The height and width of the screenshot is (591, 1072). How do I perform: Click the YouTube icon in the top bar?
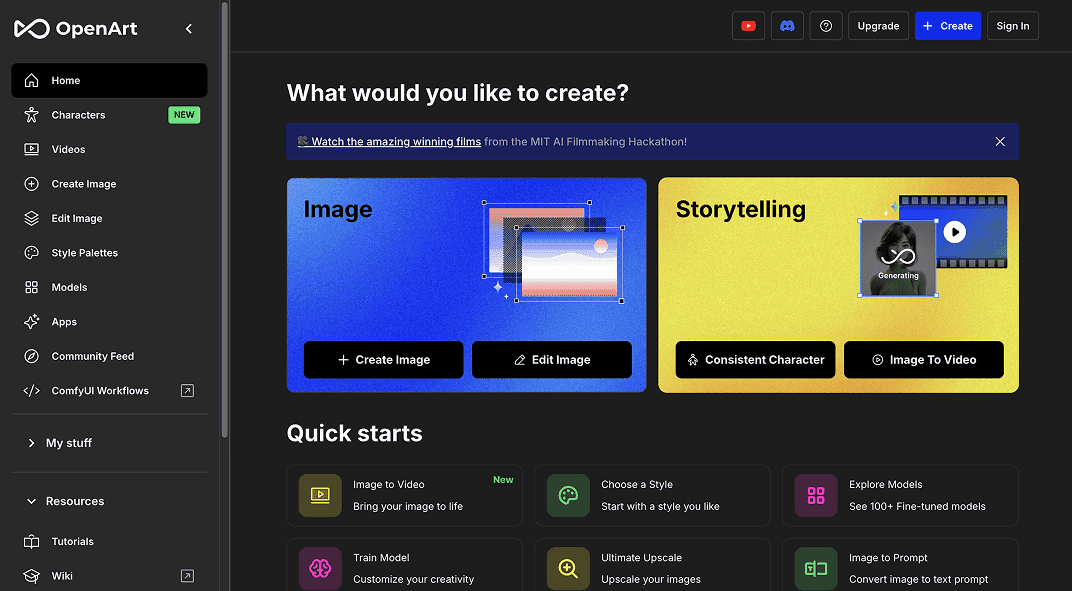pos(748,25)
